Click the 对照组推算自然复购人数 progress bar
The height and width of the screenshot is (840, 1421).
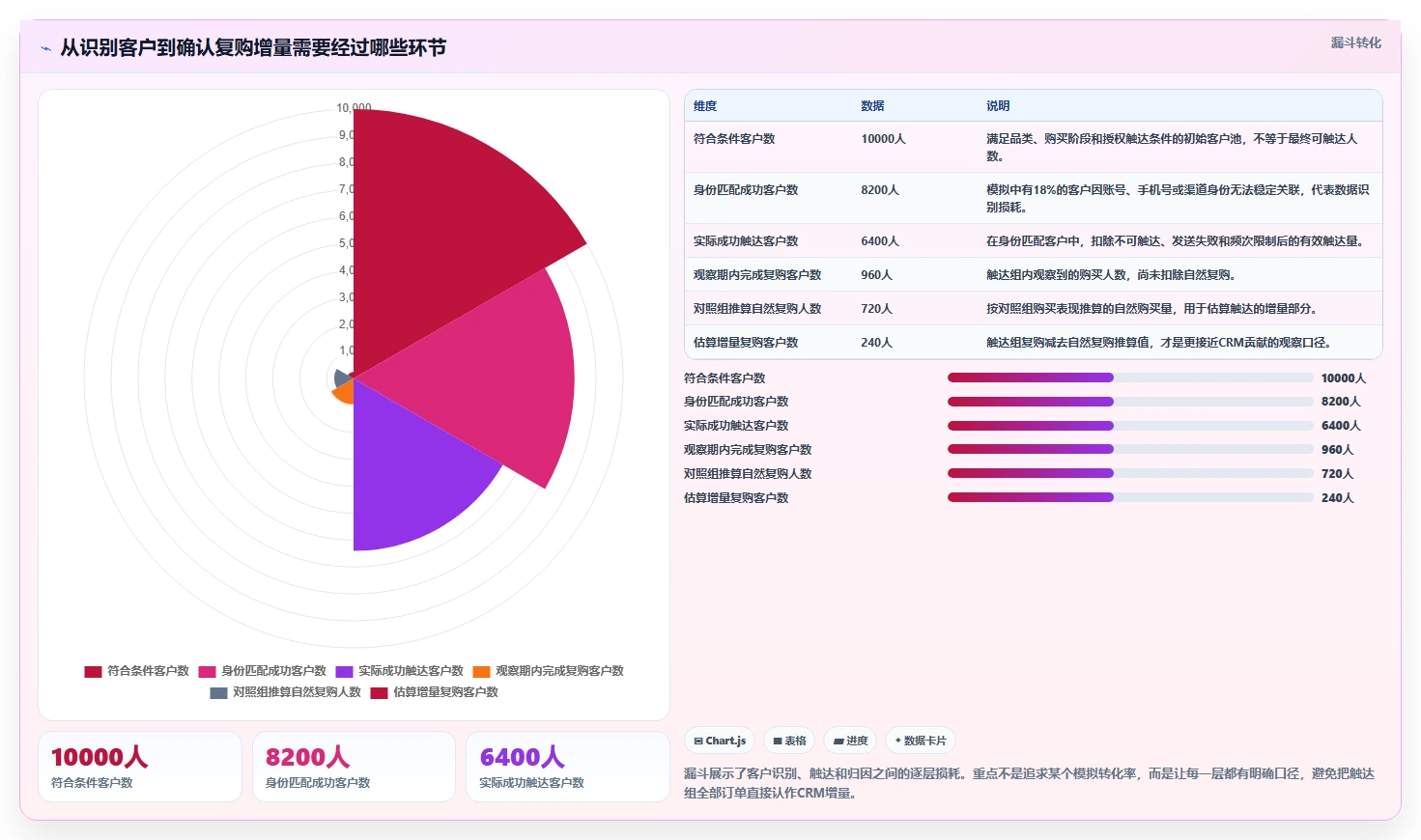click(1130, 473)
